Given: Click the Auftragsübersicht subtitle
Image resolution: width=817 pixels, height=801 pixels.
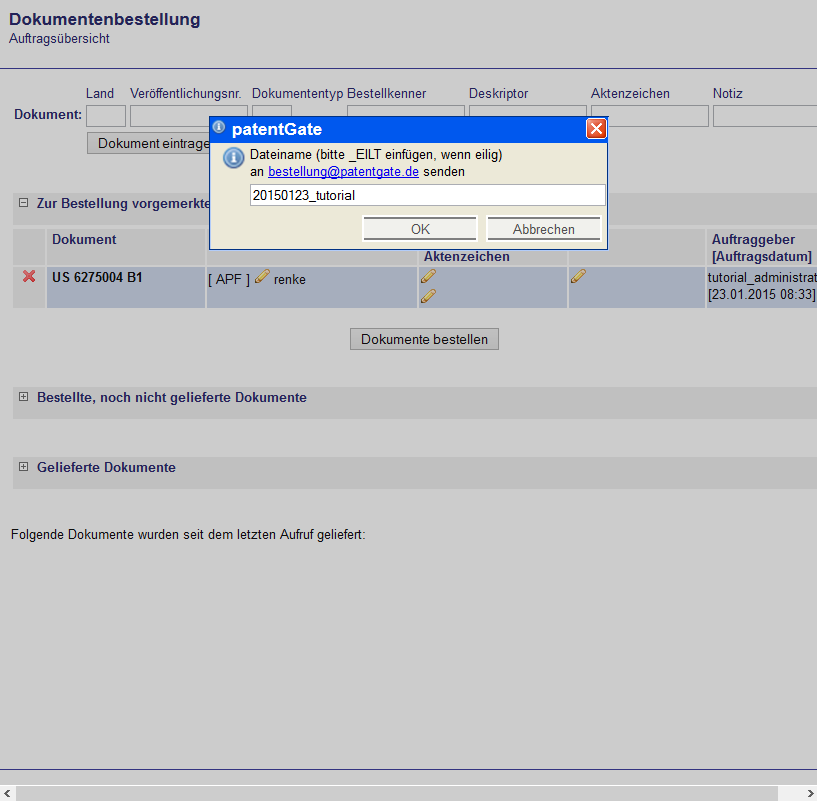Looking at the screenshot, I should tap(59, 39).
